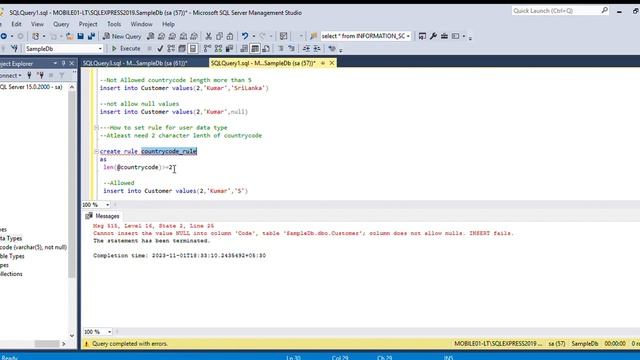Viewport: 640px width, 360px height.
Task: Click the Navigate Backward icon
Action: tap(4, 36)
